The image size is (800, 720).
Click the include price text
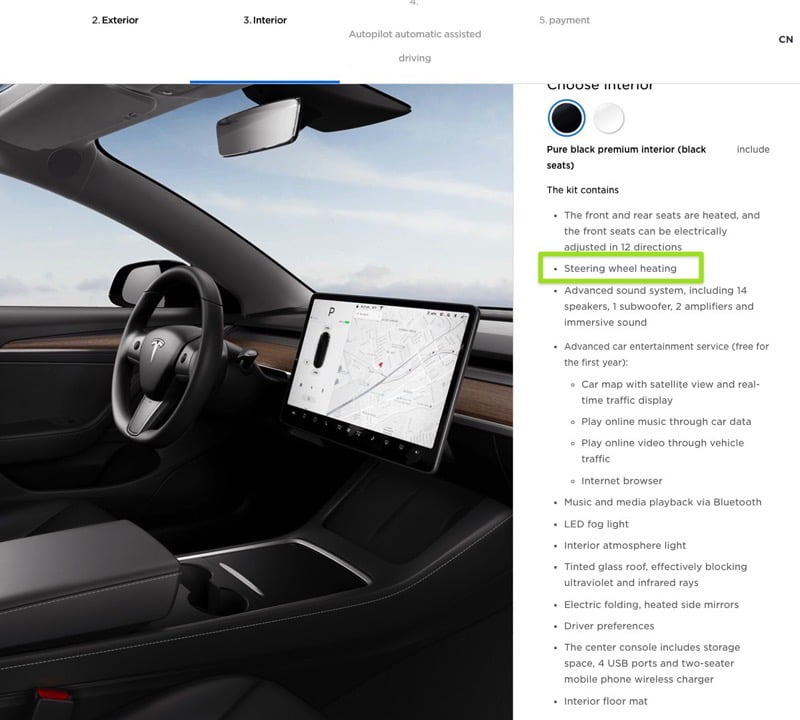click(753, 150)
